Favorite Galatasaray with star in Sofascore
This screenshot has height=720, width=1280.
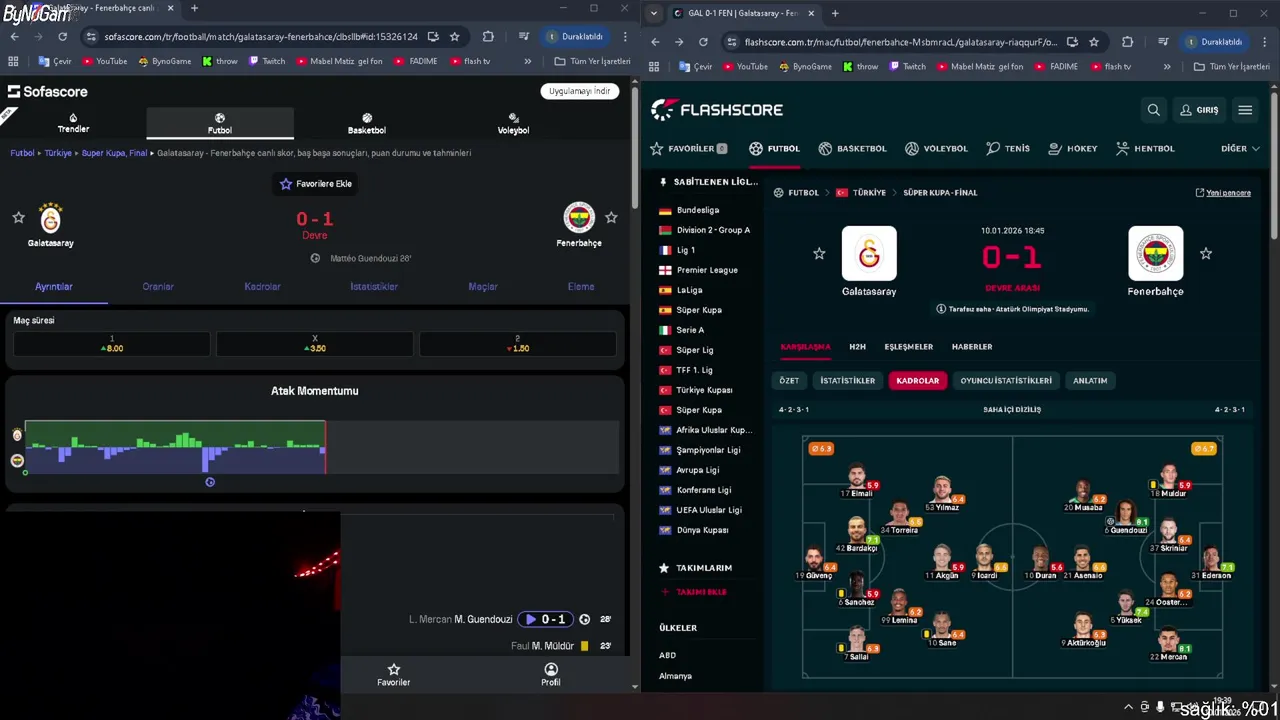click(x=18, y=217)
